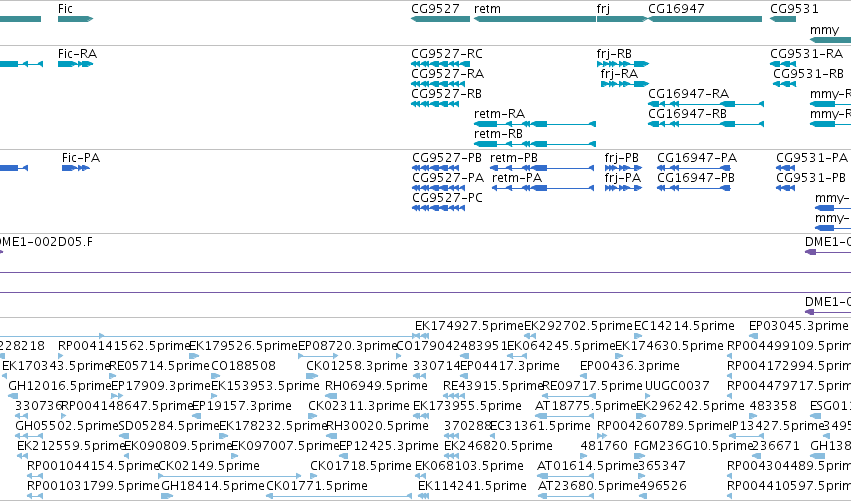Click the CG9527-PA protein label
The image size is (851, 501).
click(x=448, y=178)
